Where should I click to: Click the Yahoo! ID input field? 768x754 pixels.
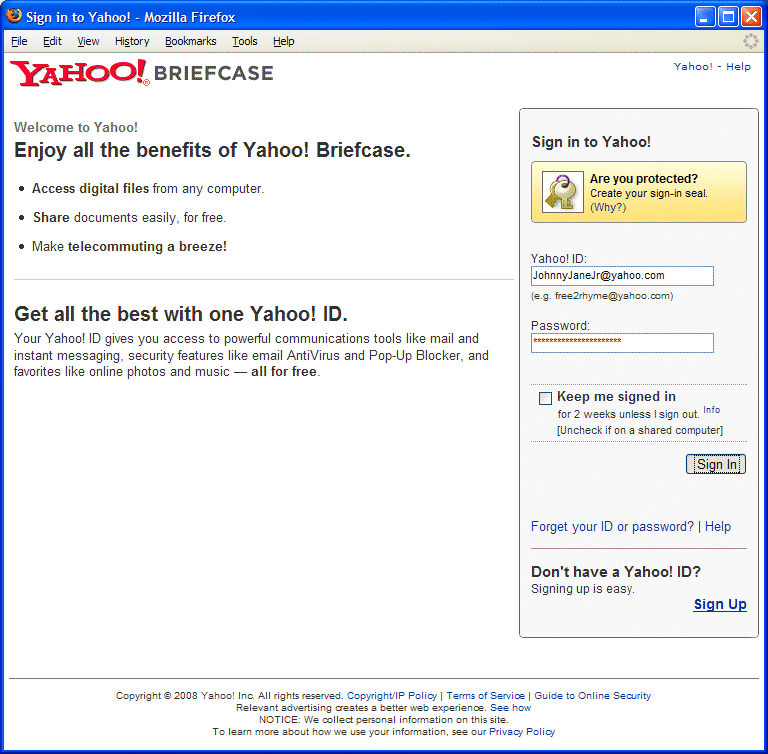[622, 276]
